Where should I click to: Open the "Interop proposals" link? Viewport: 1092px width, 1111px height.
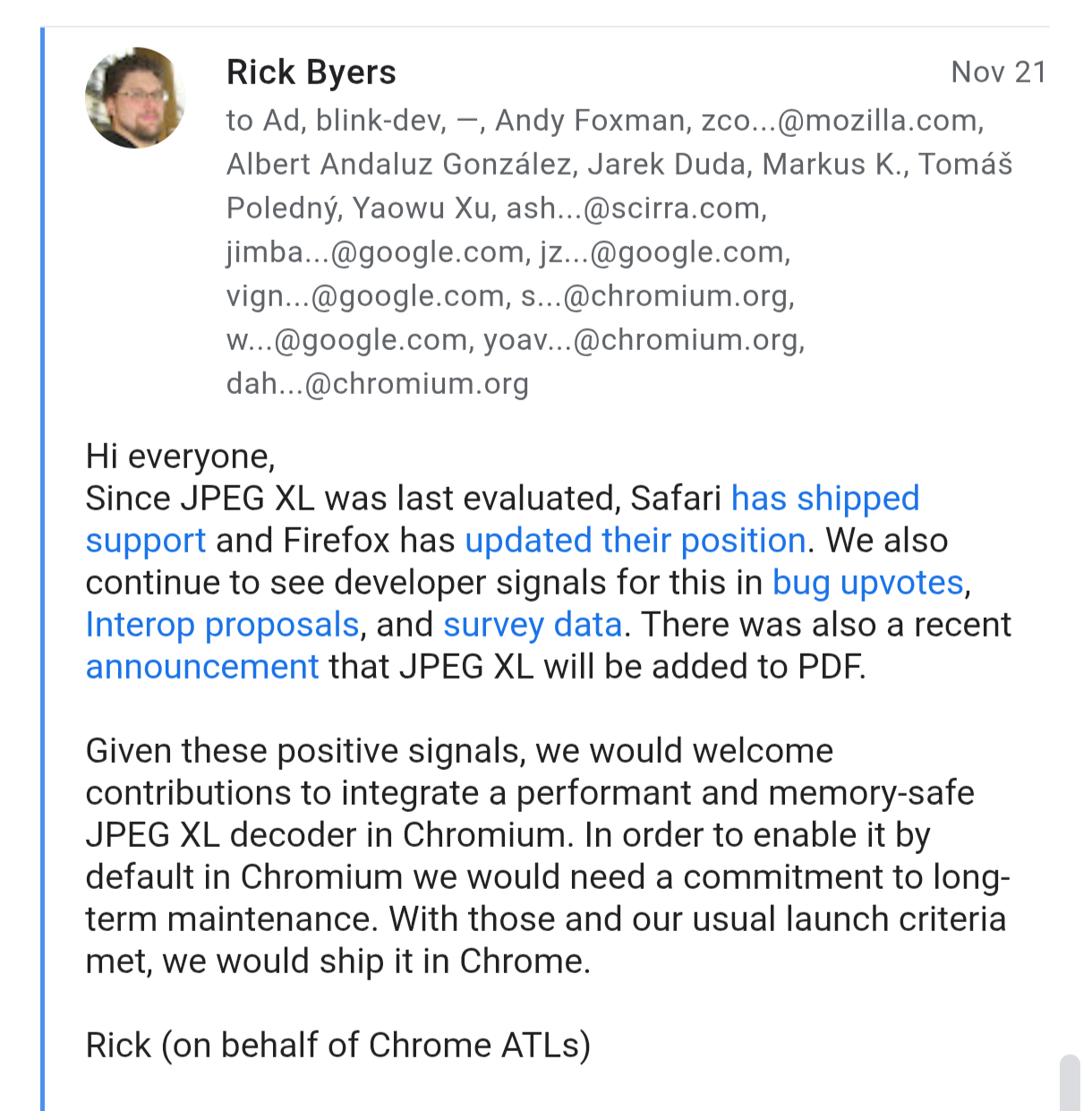coord(222,625)
